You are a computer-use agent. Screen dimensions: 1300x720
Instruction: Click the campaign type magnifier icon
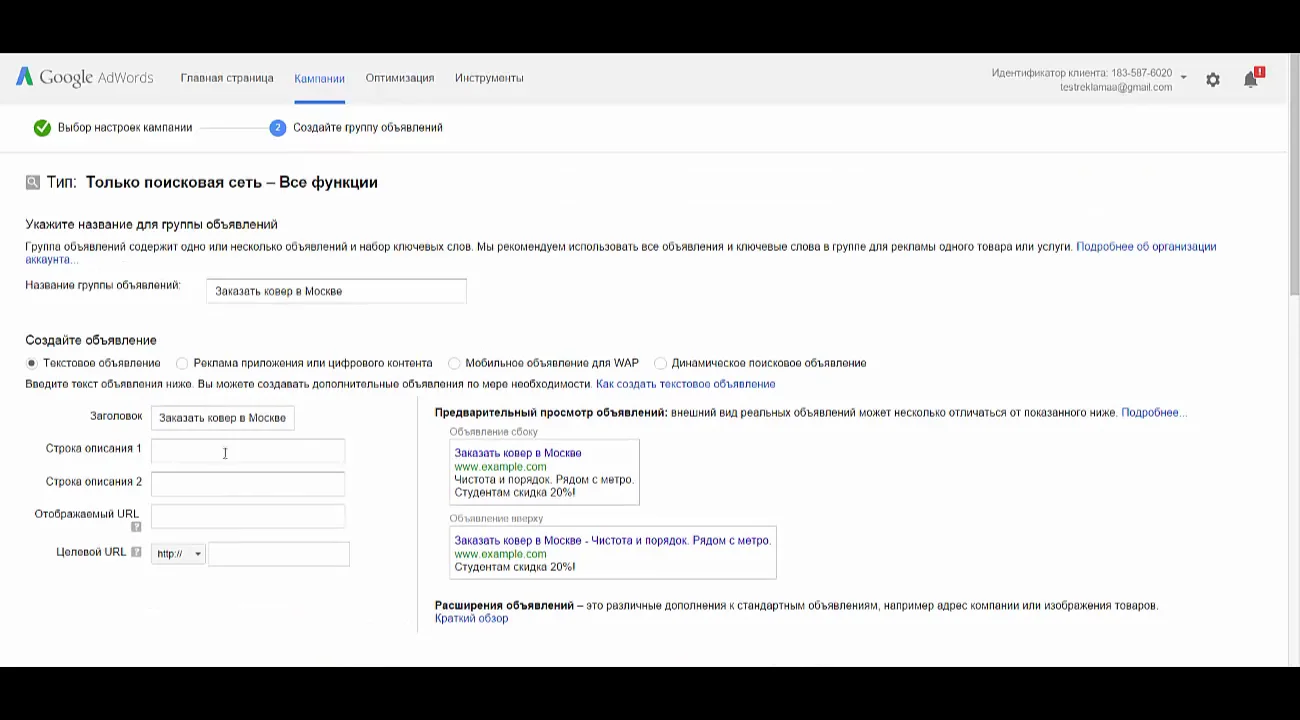[x=33, y=182]
